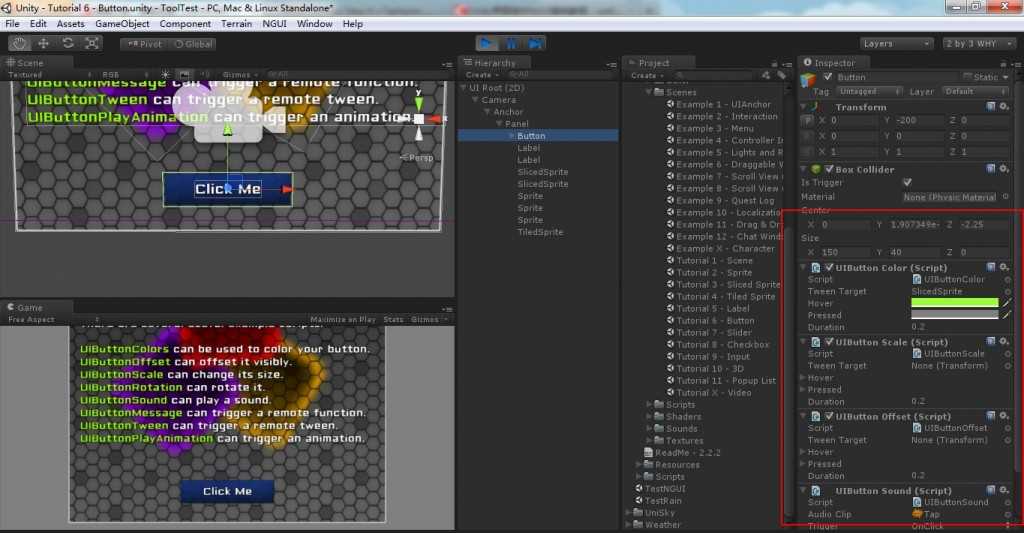Click the Create button in Project panel
The height and width of the screenshot is (533, 1024).
(646, 75)
